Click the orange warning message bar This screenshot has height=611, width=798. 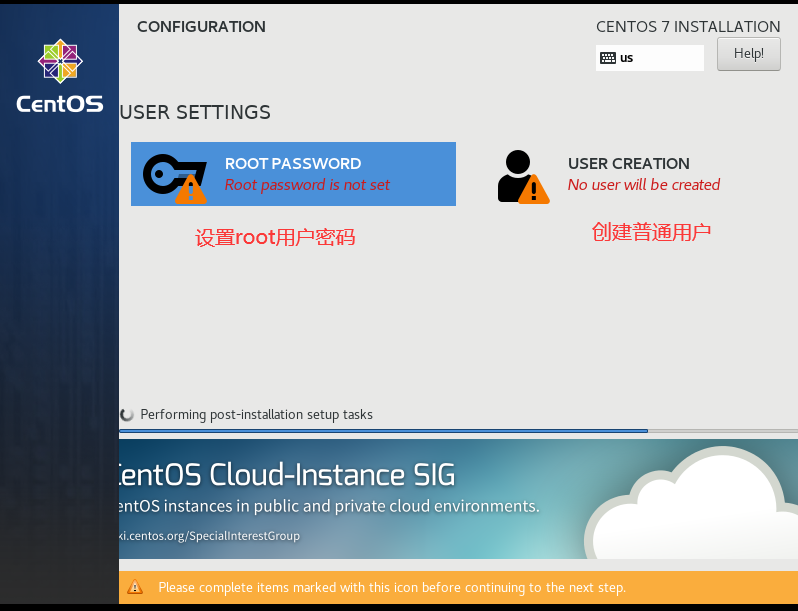[459, 587]
